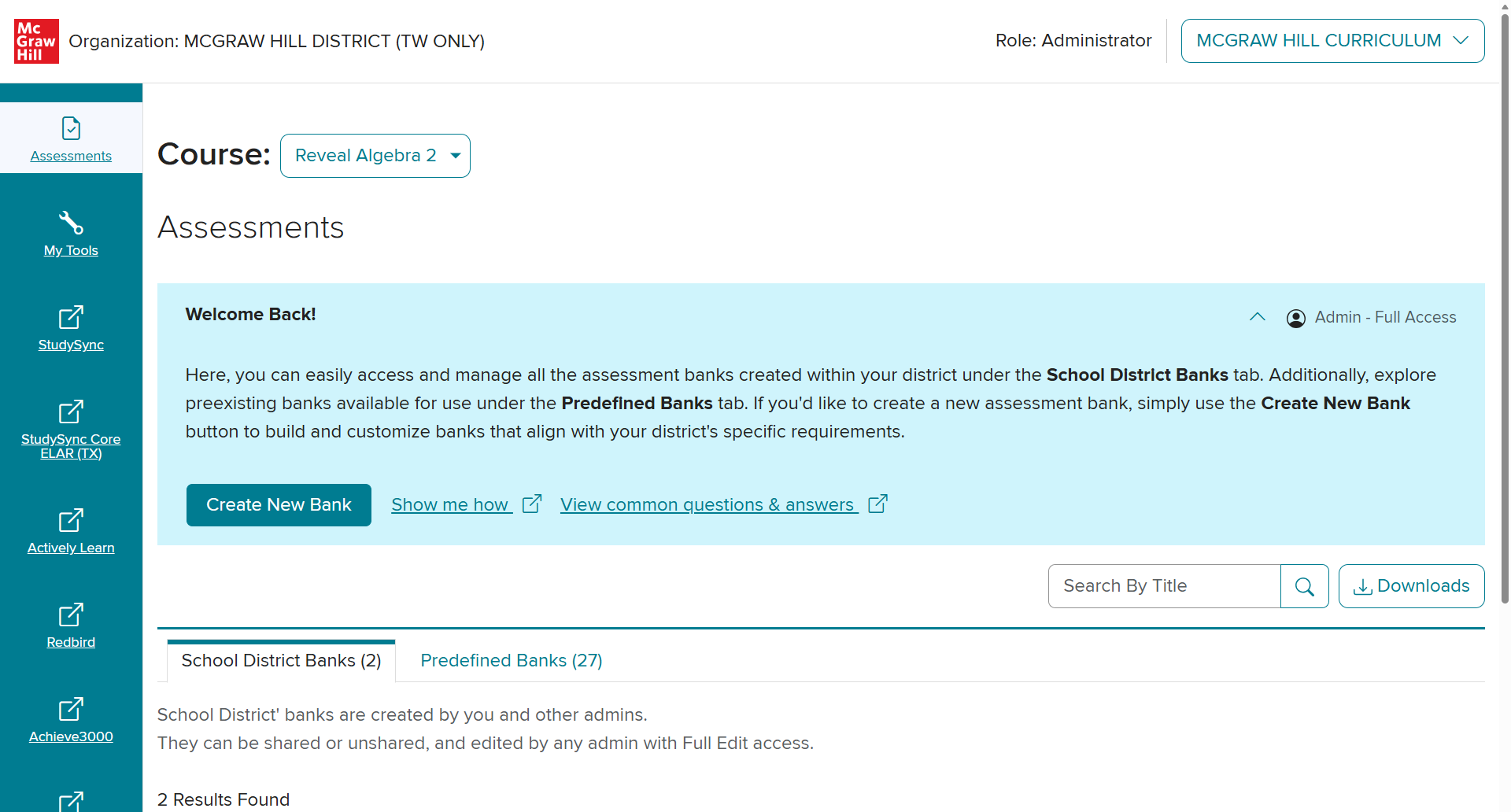Viewport: 1511px width, 812px height.
Task: Open the Assessments sidebar icon
Action: coord(71,127)
